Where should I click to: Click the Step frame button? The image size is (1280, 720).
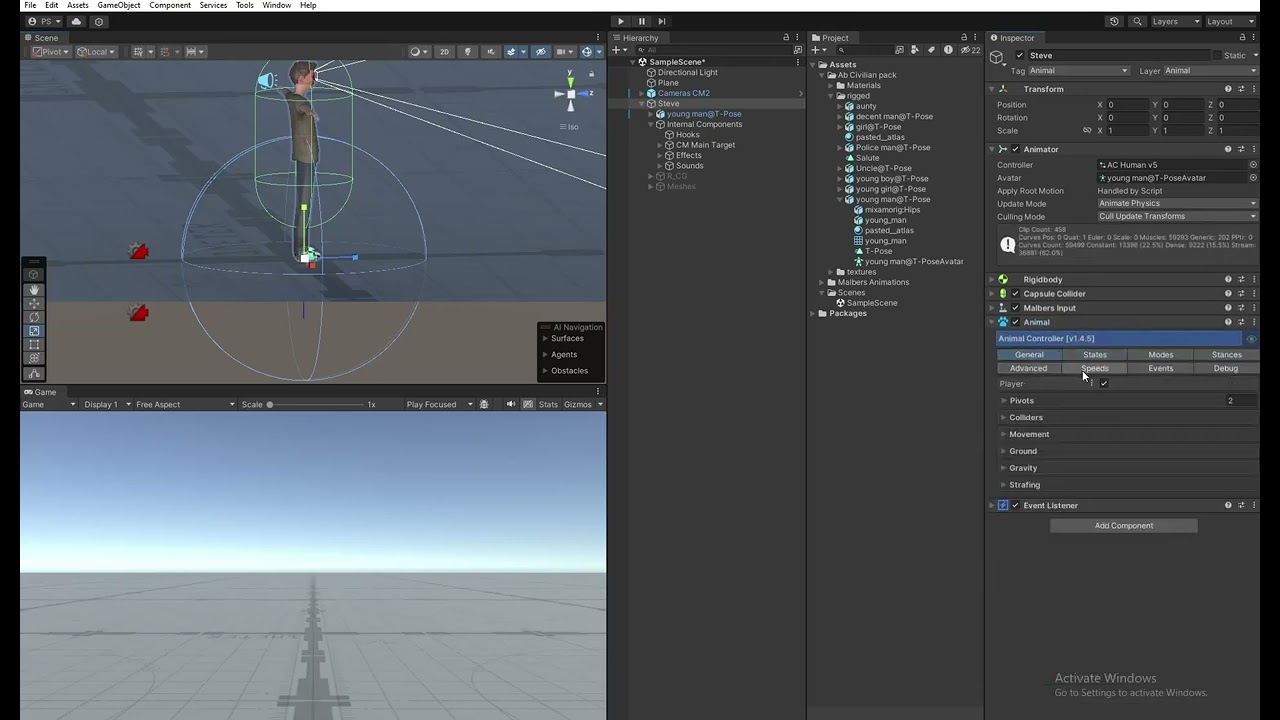[x=662, y=21]
